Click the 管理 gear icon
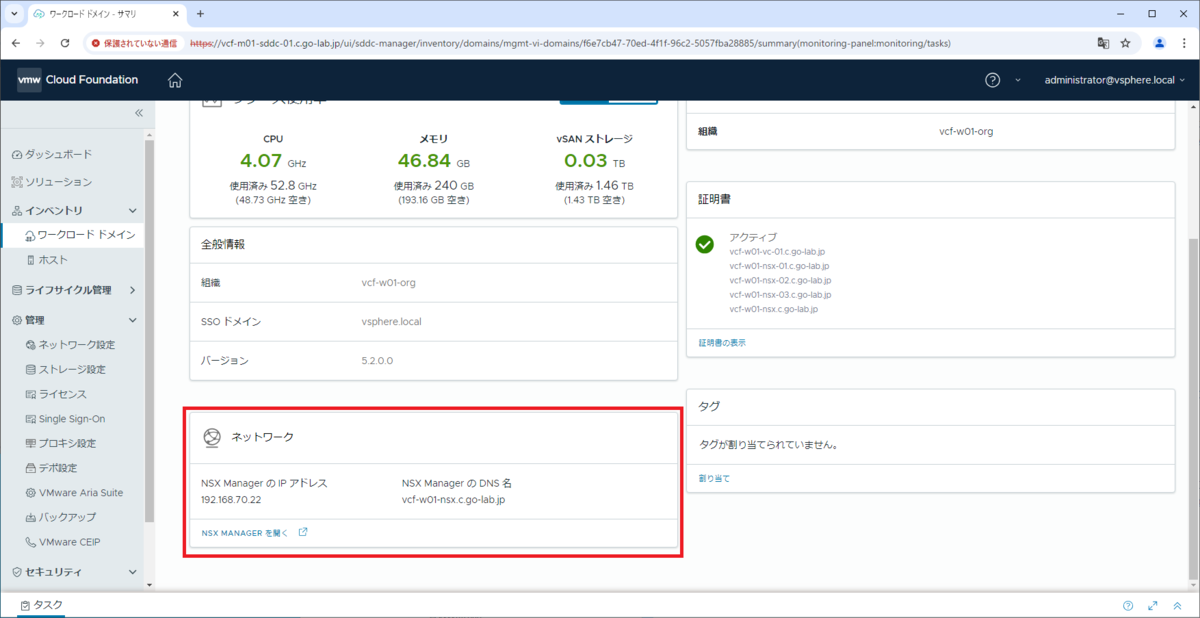The width and height of the screenshot is (1200, 618). (16, 320)
